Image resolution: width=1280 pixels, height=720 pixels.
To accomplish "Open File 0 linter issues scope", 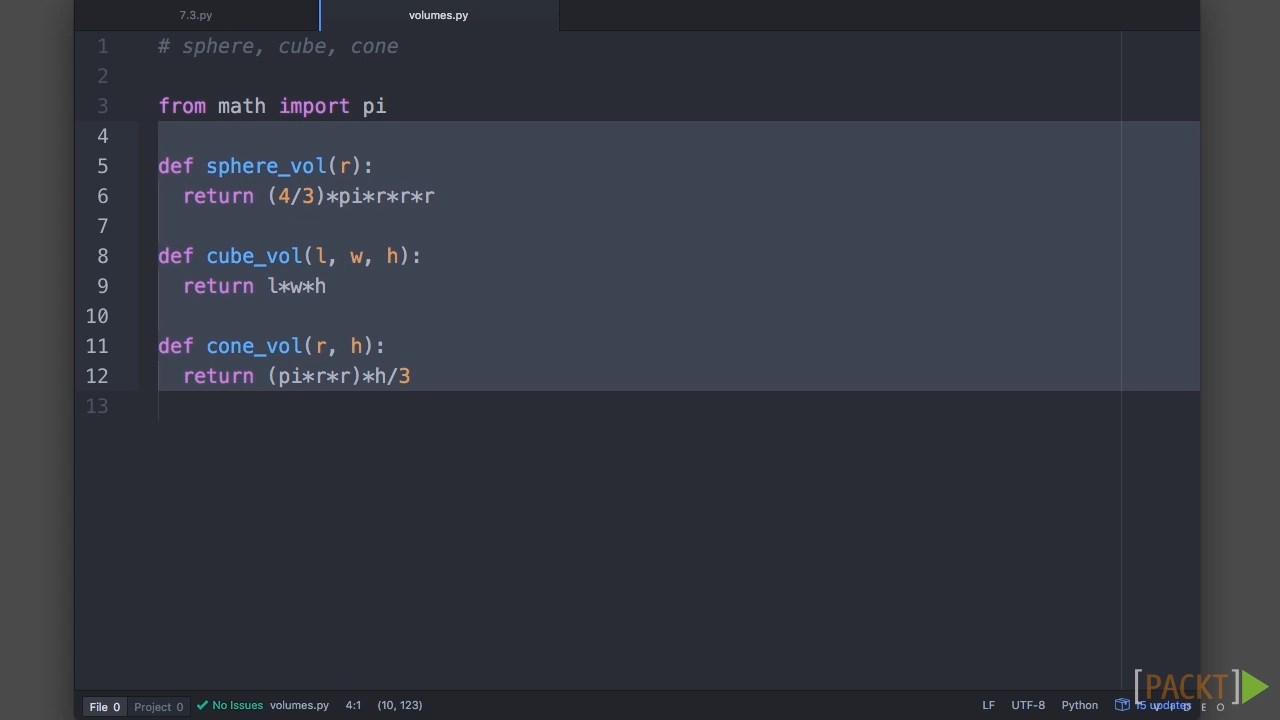I will click(105, 707).
